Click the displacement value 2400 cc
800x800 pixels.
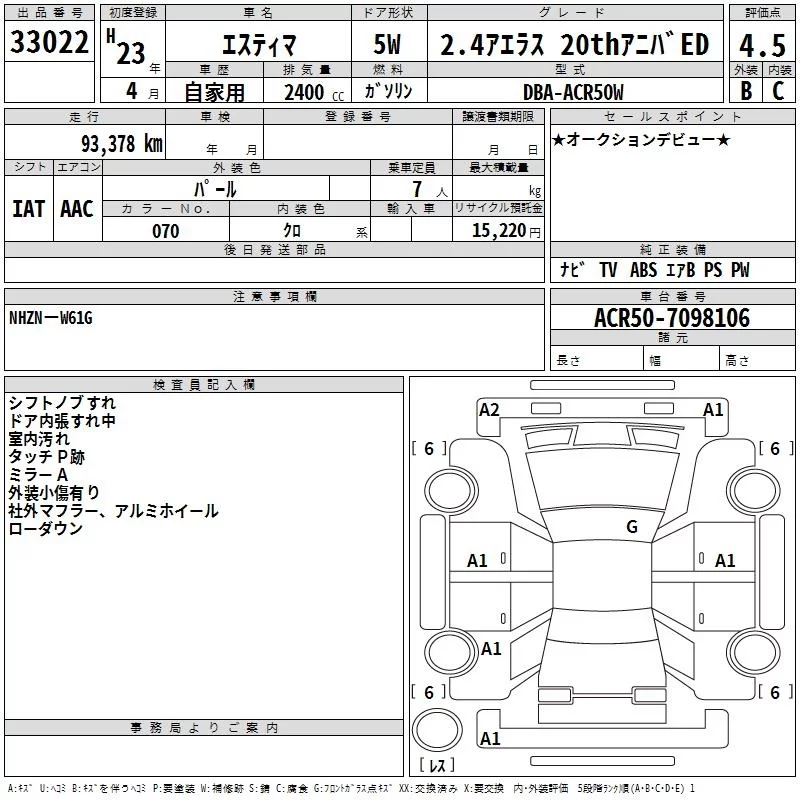point(314,93)
